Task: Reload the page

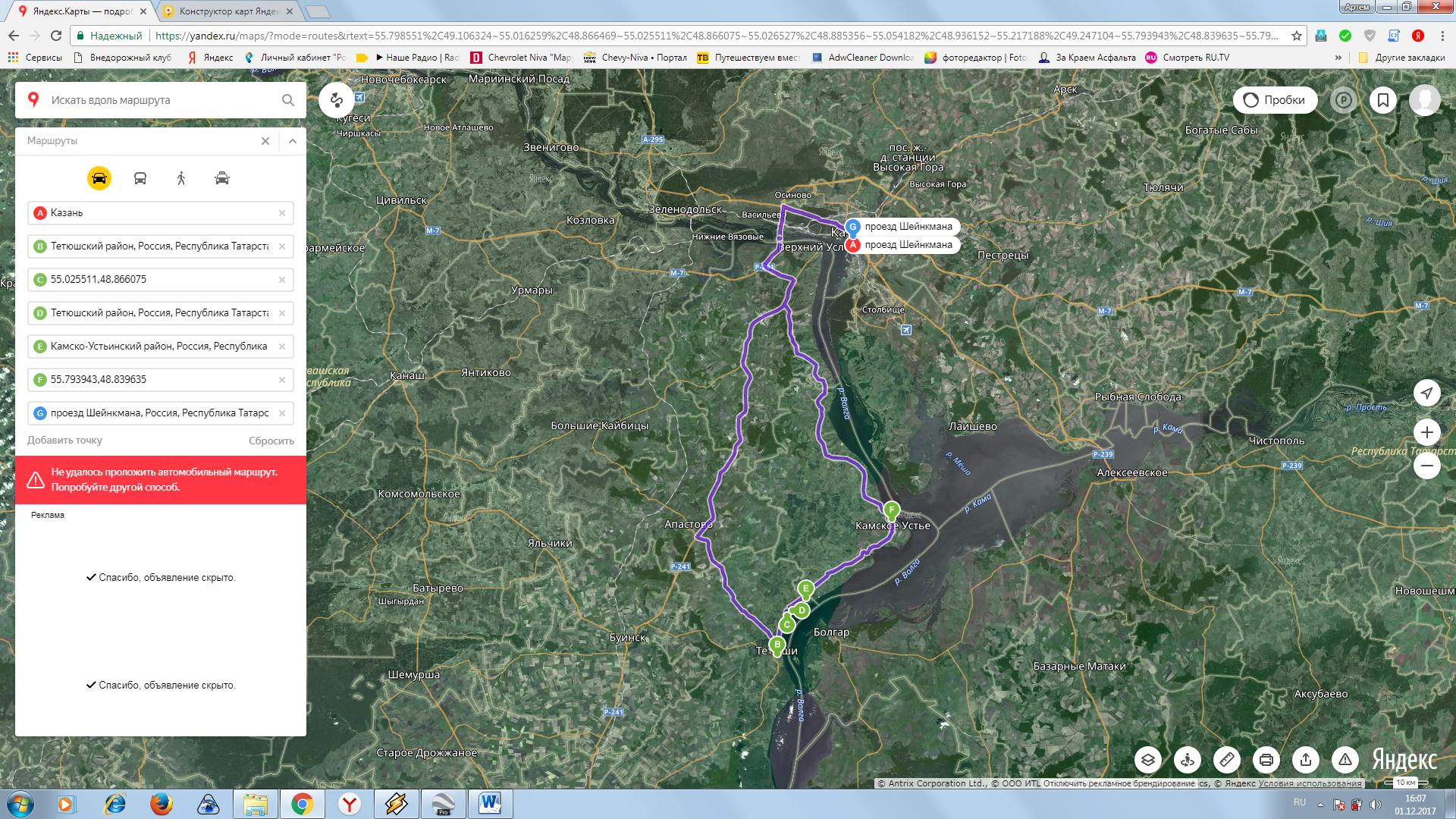Action: click(x=56, y=36)
